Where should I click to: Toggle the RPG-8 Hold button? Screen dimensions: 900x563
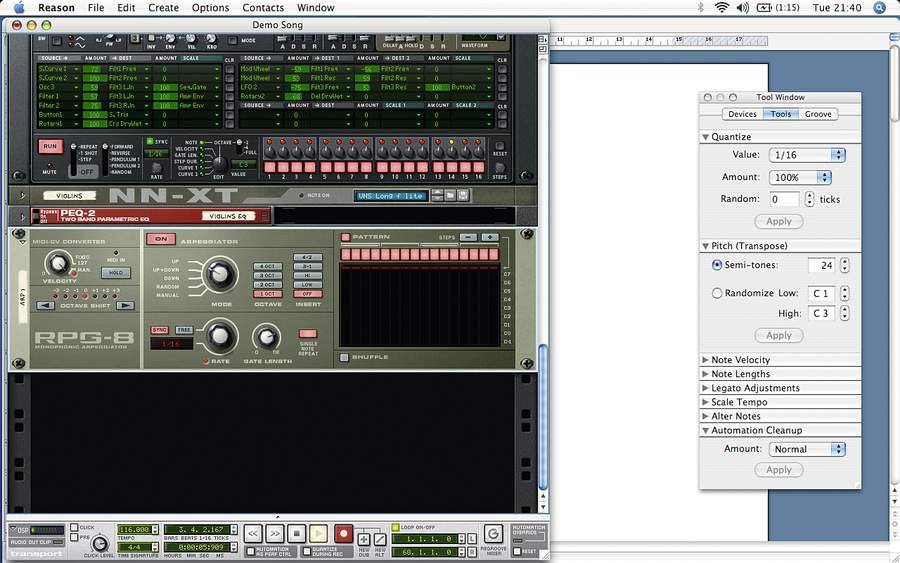click(116, 273)
